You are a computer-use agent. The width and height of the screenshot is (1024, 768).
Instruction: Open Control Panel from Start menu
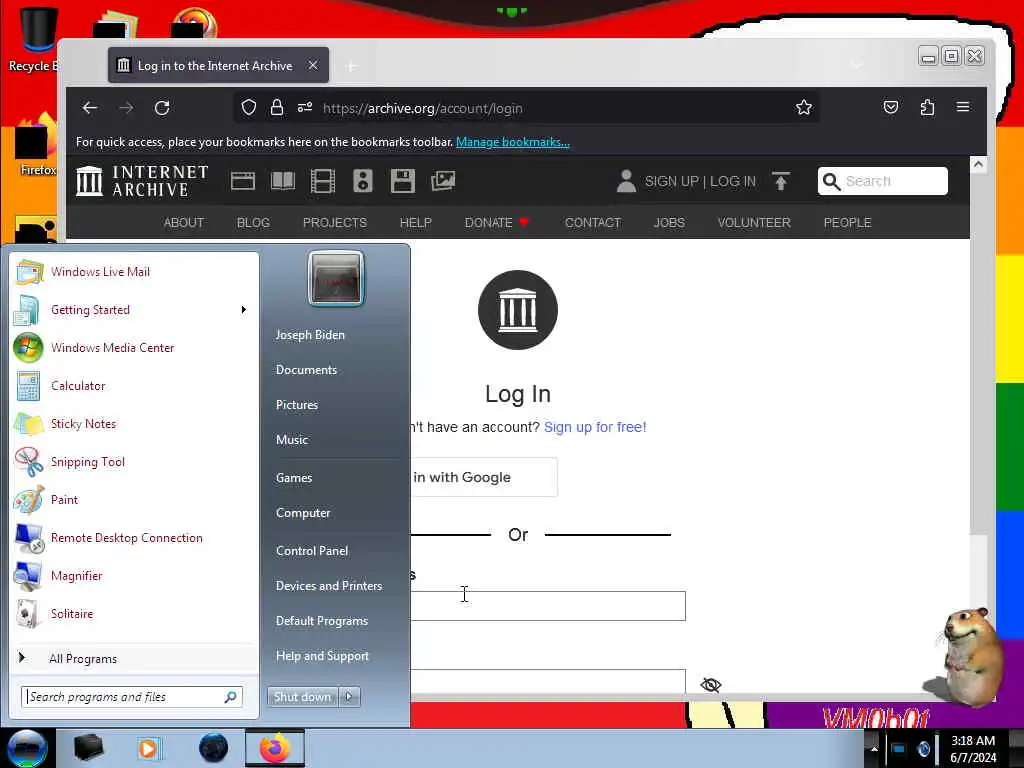[312, 551]
